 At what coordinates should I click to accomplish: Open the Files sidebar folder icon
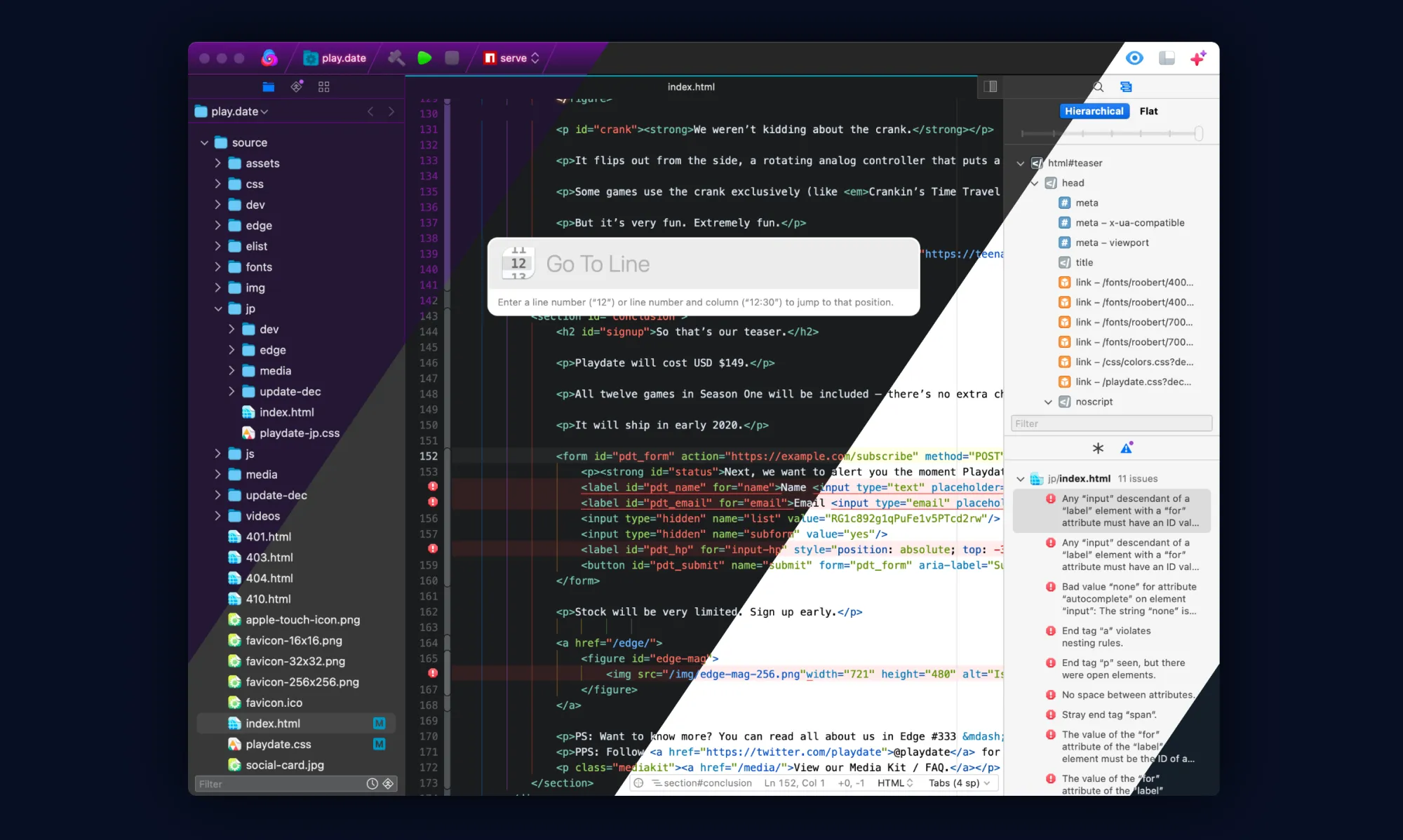point(268,87)
